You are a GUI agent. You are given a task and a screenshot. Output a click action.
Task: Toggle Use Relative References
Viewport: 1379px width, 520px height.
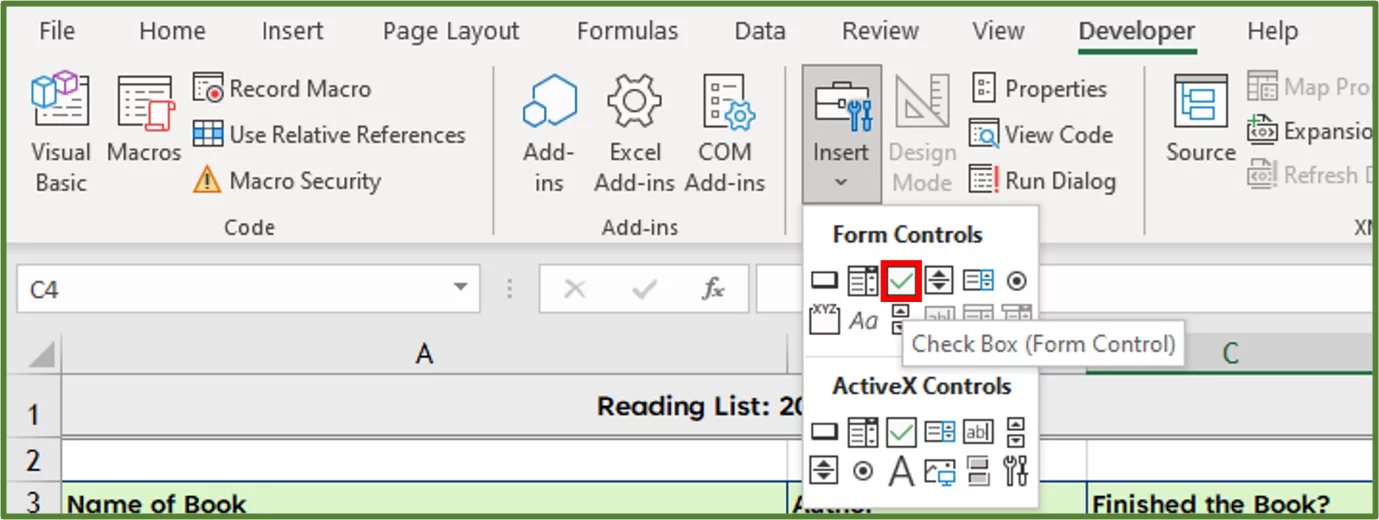[329, 135]
